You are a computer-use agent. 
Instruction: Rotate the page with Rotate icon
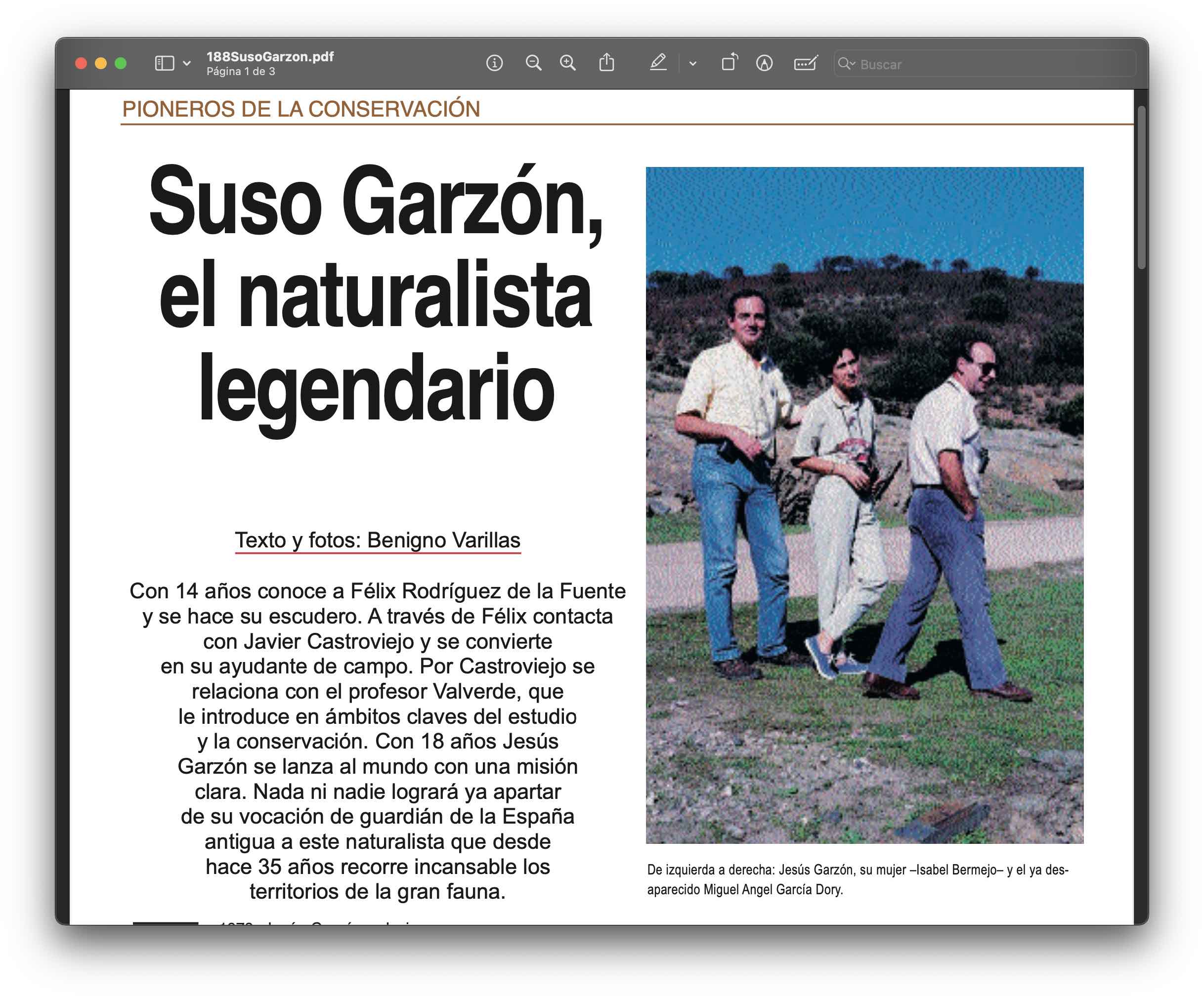(730, 62)
